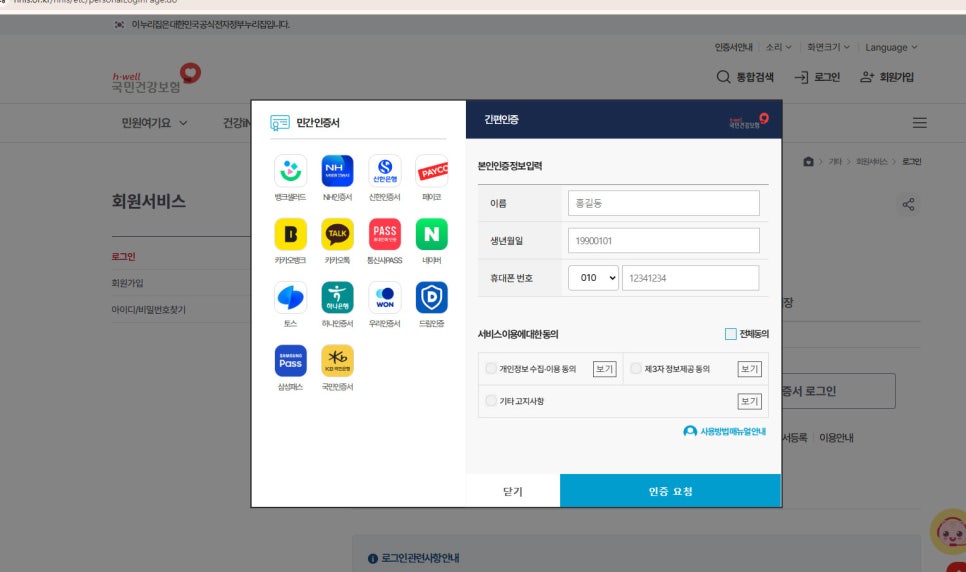Select the 토스 icon

point(290,298)
